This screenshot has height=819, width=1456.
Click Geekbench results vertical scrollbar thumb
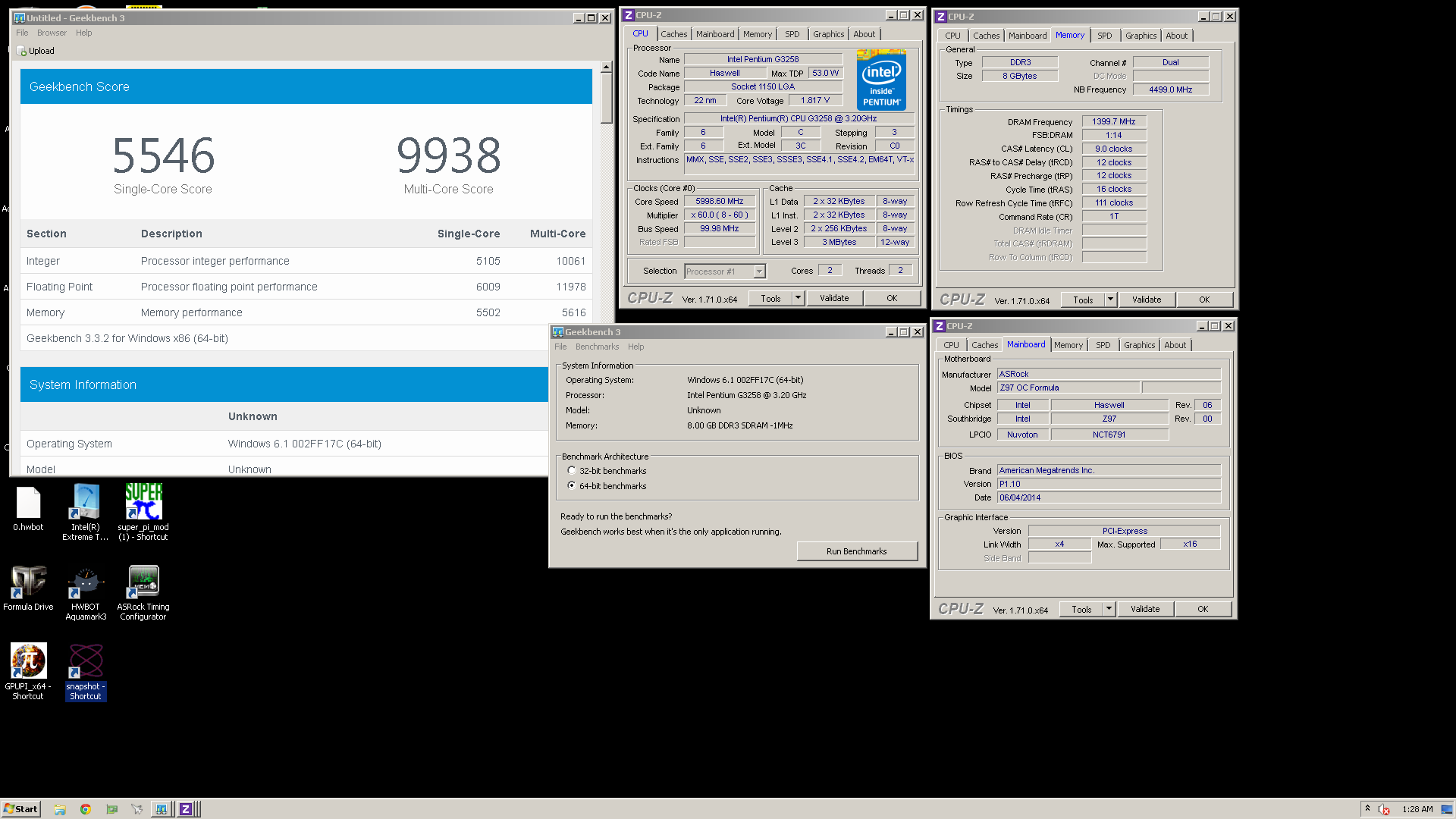[x=606, y=99]
